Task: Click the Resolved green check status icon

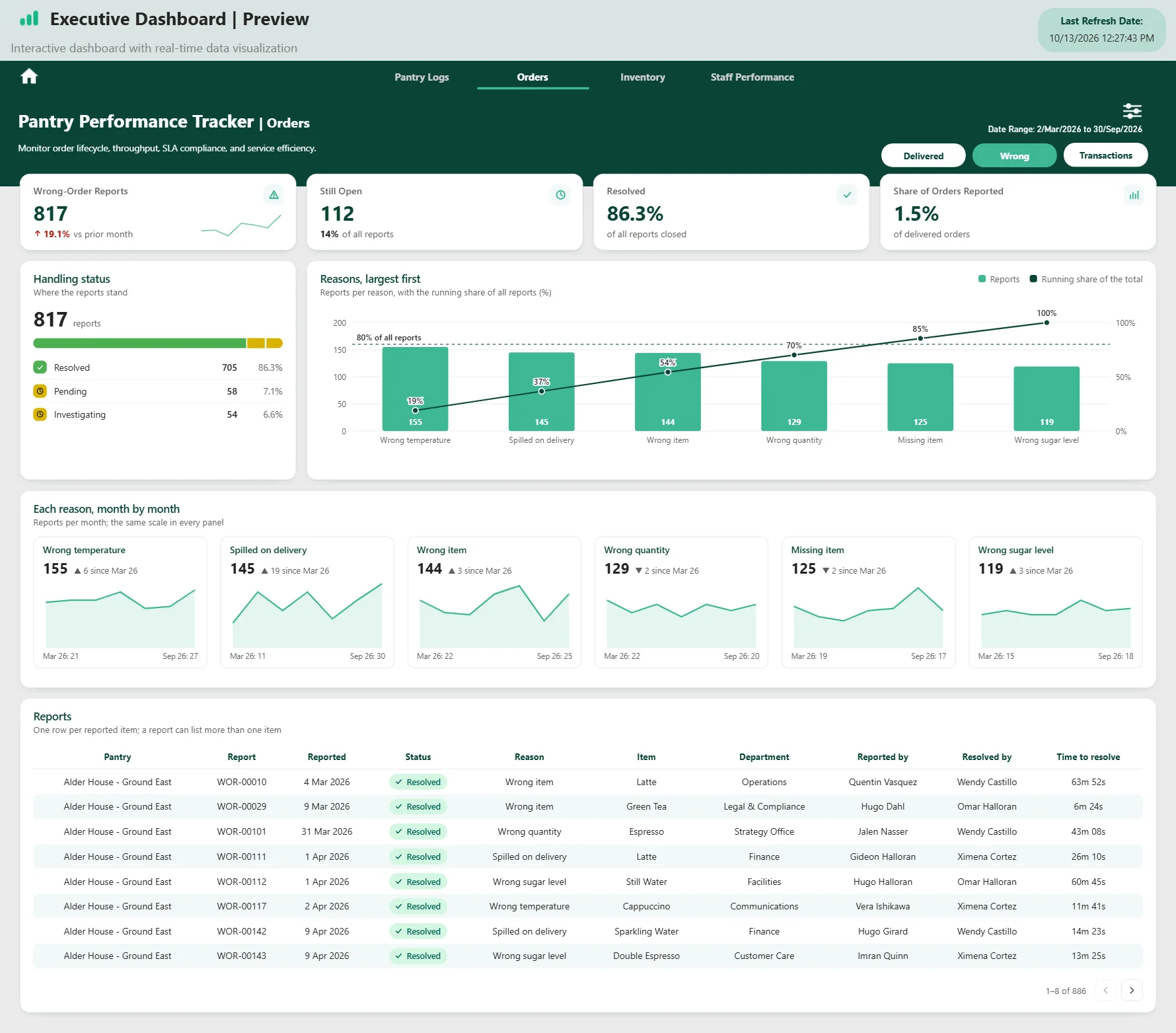Action: (x=40, y=367)
